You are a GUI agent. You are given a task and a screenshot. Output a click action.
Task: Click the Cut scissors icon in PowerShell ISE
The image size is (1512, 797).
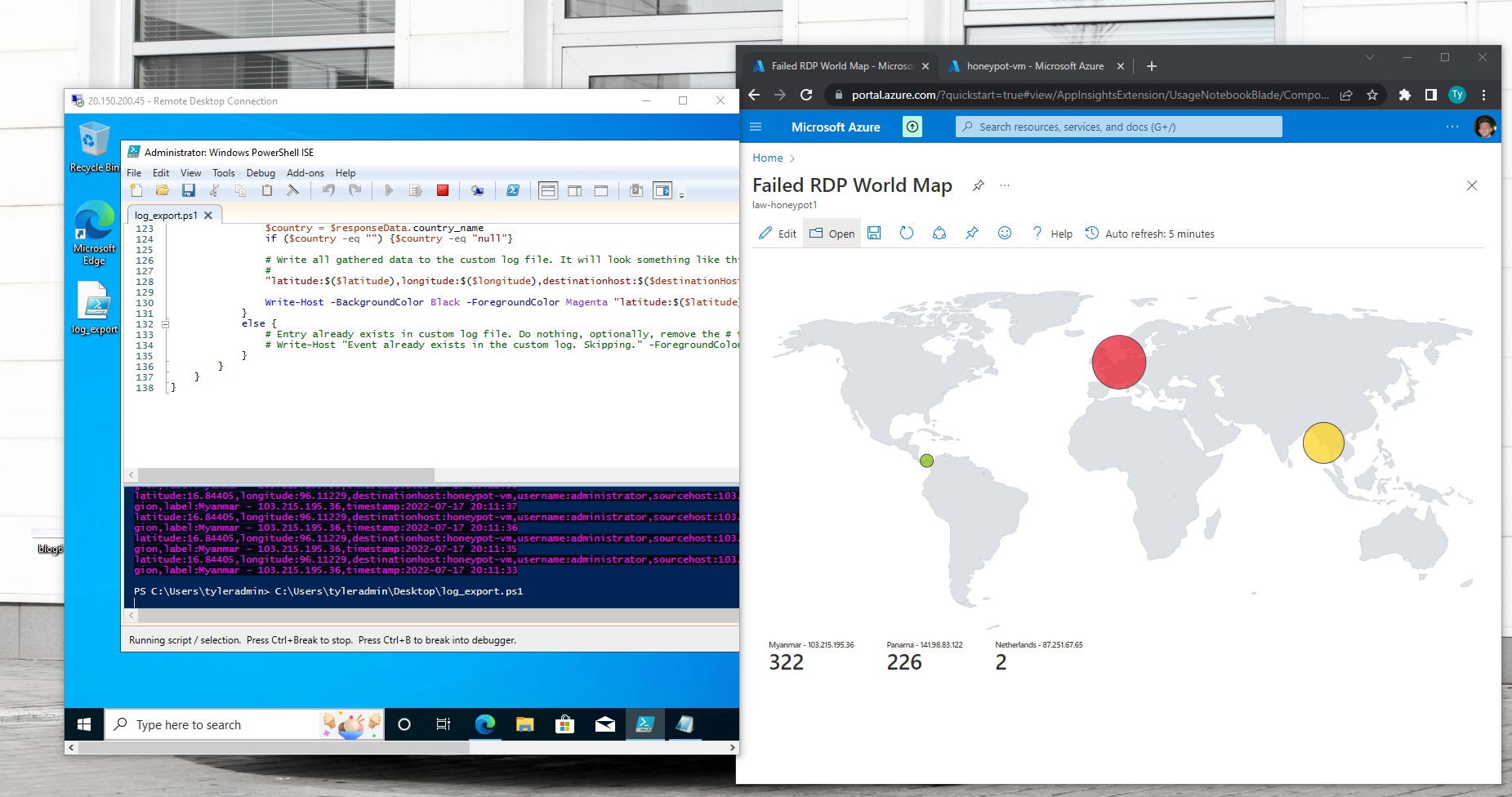coord(215,190)
